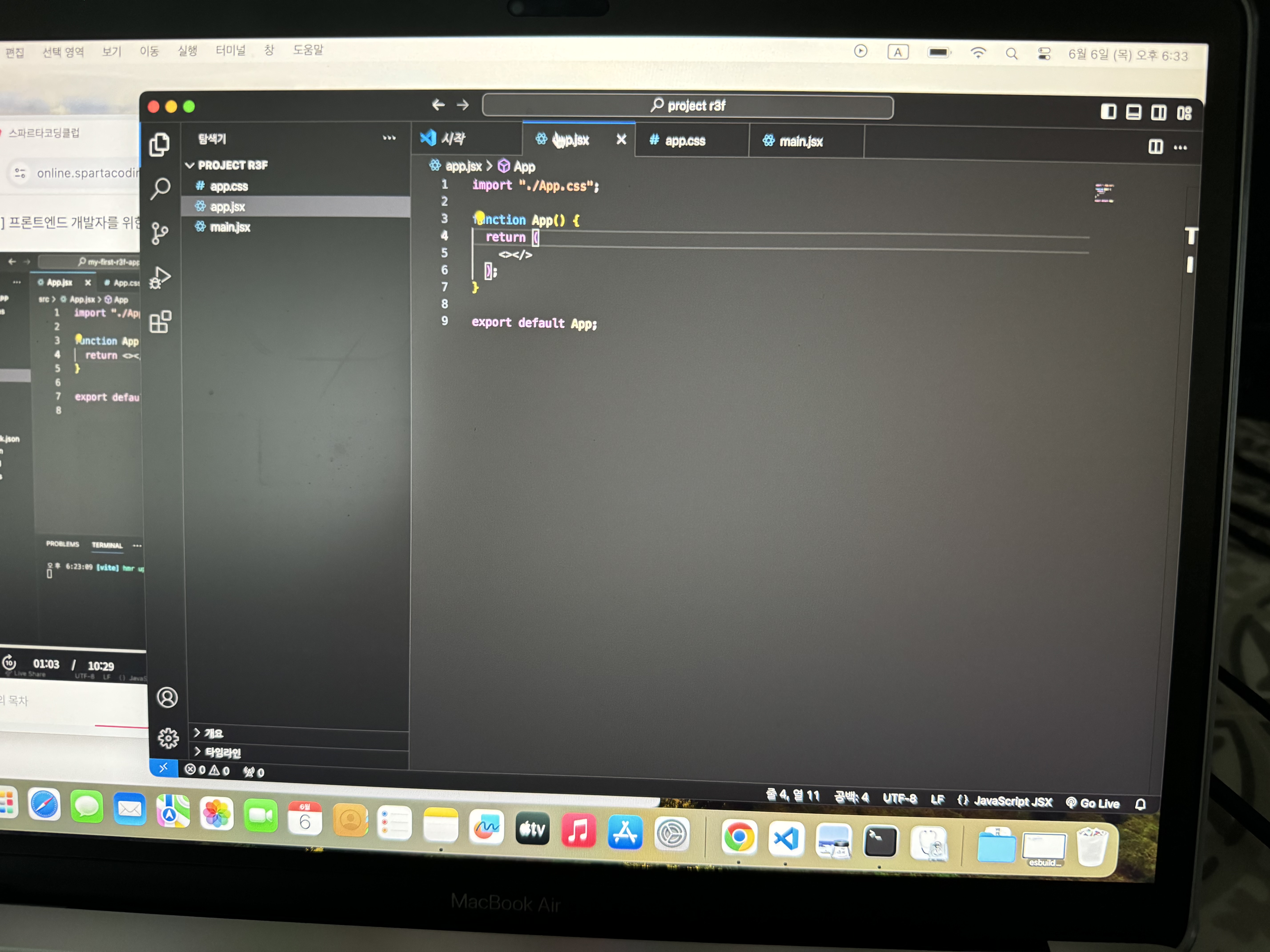
Task: Open the Wi-Fi status menu
Action: pyautogui.click(x=978, y=53)
